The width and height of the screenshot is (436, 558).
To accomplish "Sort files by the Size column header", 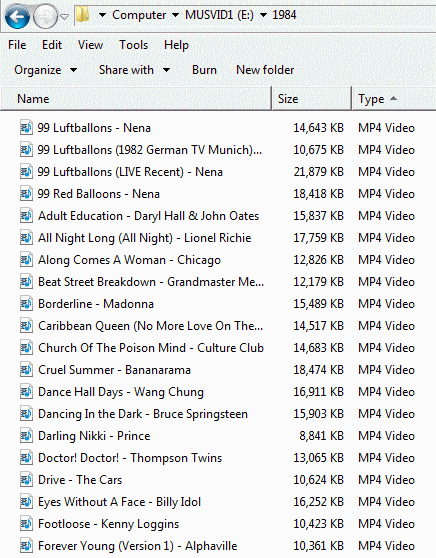I will (x=311, y=99).
